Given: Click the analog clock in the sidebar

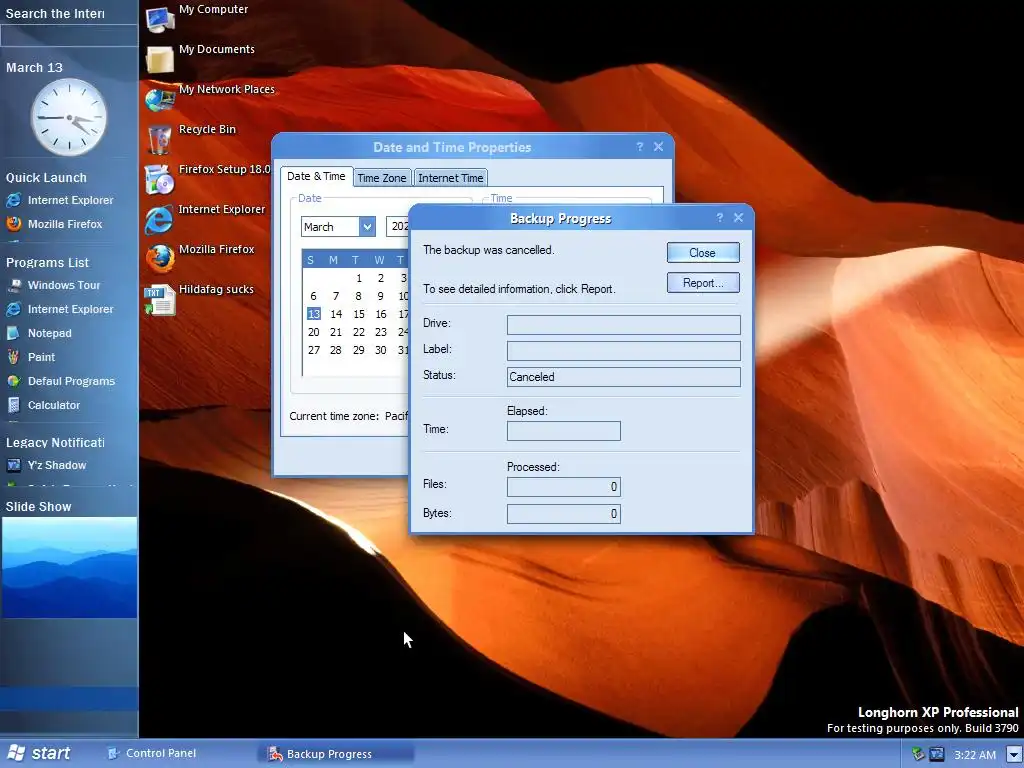Looking at the screenshot, I should point(69,117).
